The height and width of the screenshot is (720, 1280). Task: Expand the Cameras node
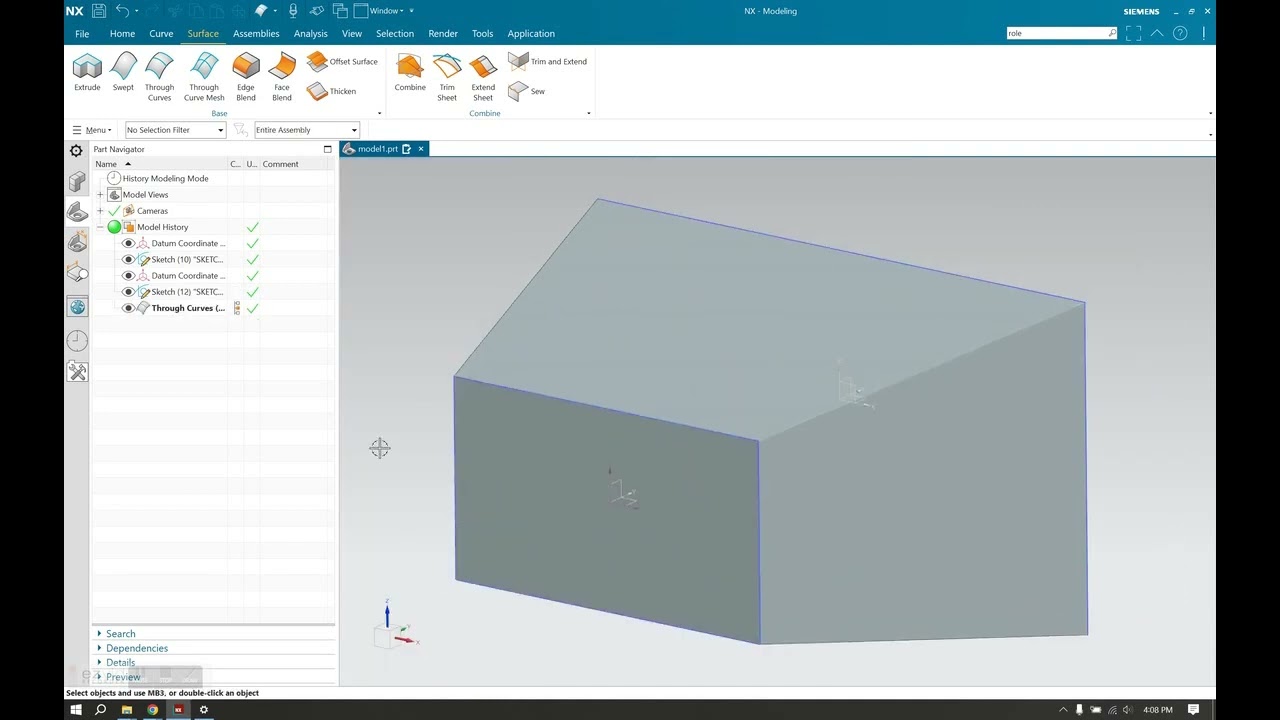pos(100,211)
